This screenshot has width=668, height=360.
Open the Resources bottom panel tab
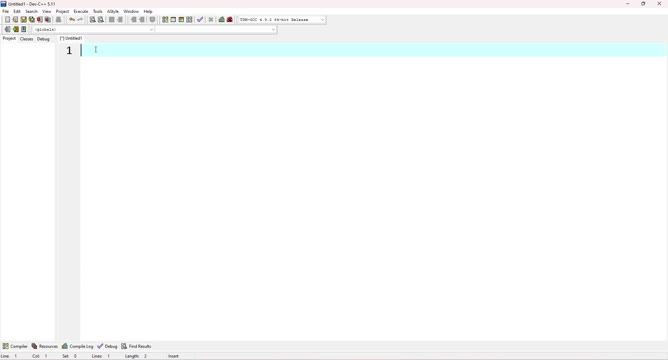pos(45,346)
